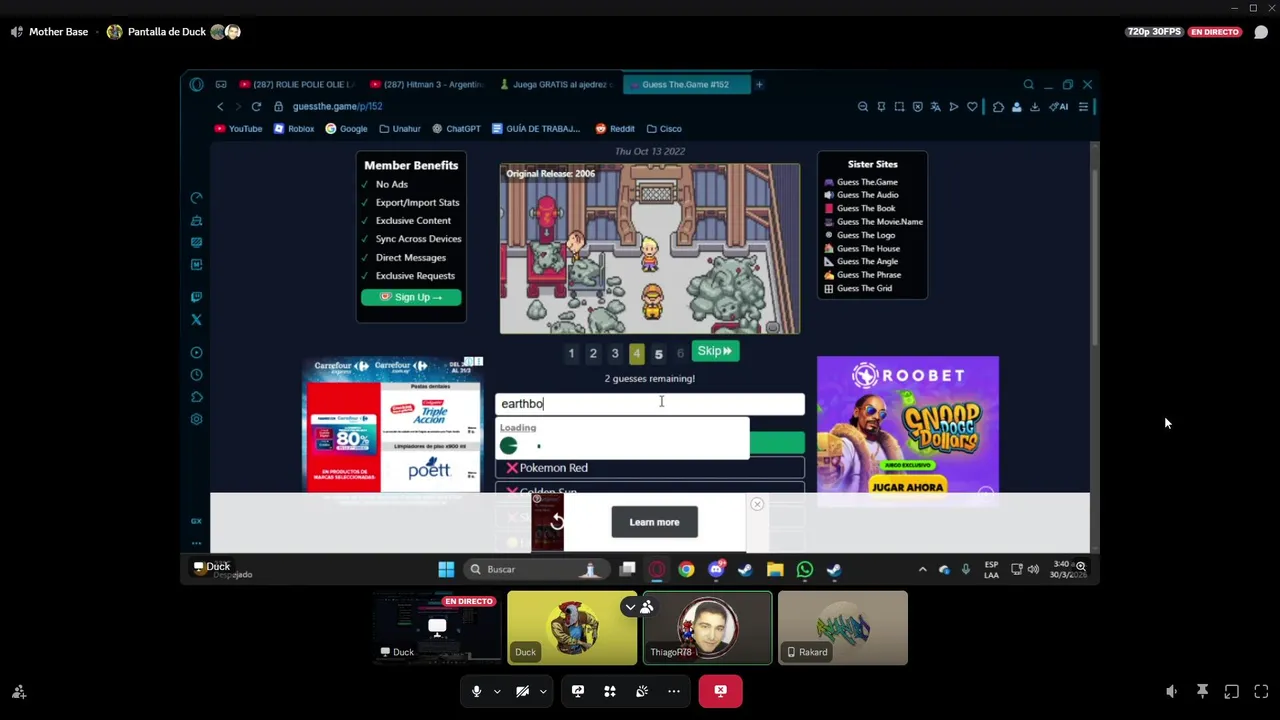Image resolution: width=1280 pixels, height=720 pixels.
Task: Click the Sign Up button
Action: tap(411, 297)
